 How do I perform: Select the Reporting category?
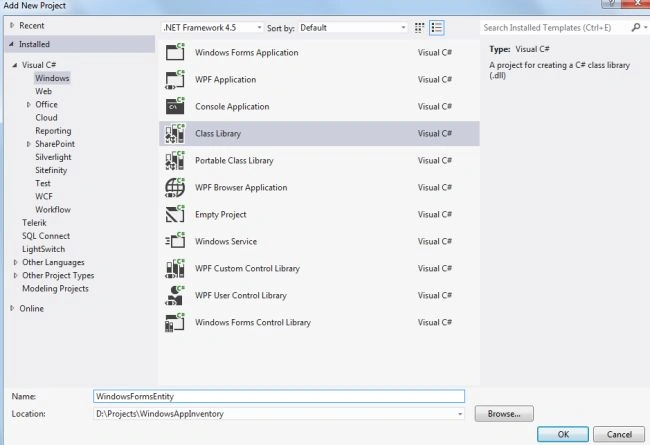pyautogui.click(x=53, y=131)
